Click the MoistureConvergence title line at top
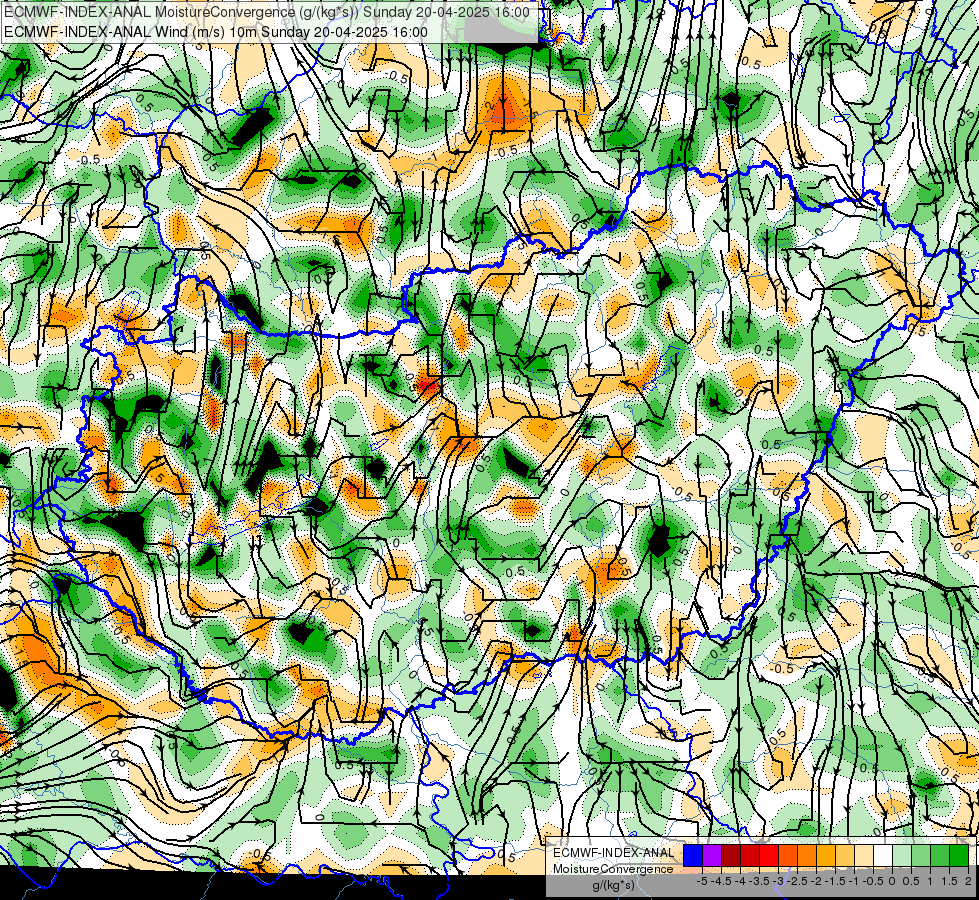 pyautogui.click(x=267, y=12)
